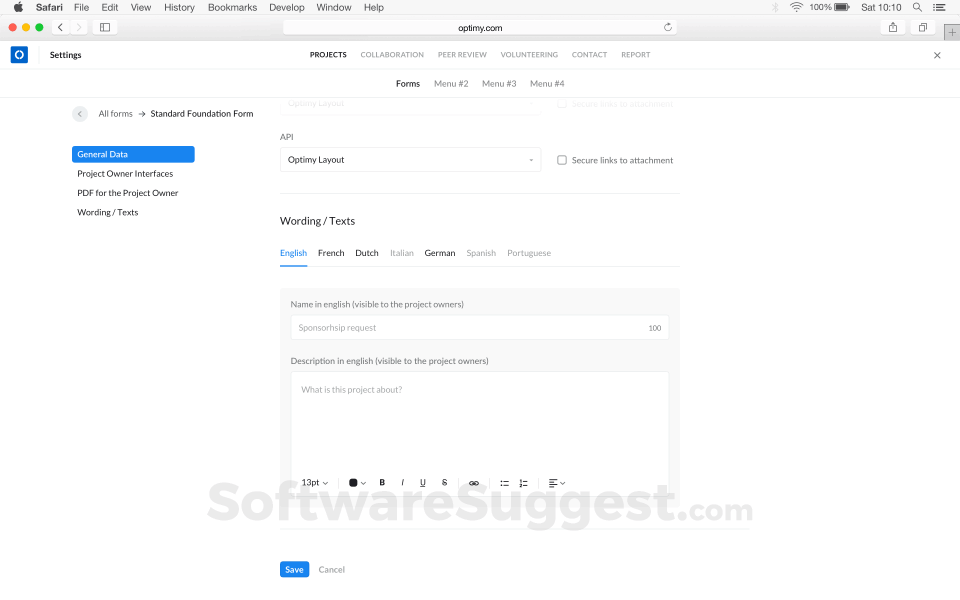Open the COLLABORATION navigation tab

coord(392,54)
